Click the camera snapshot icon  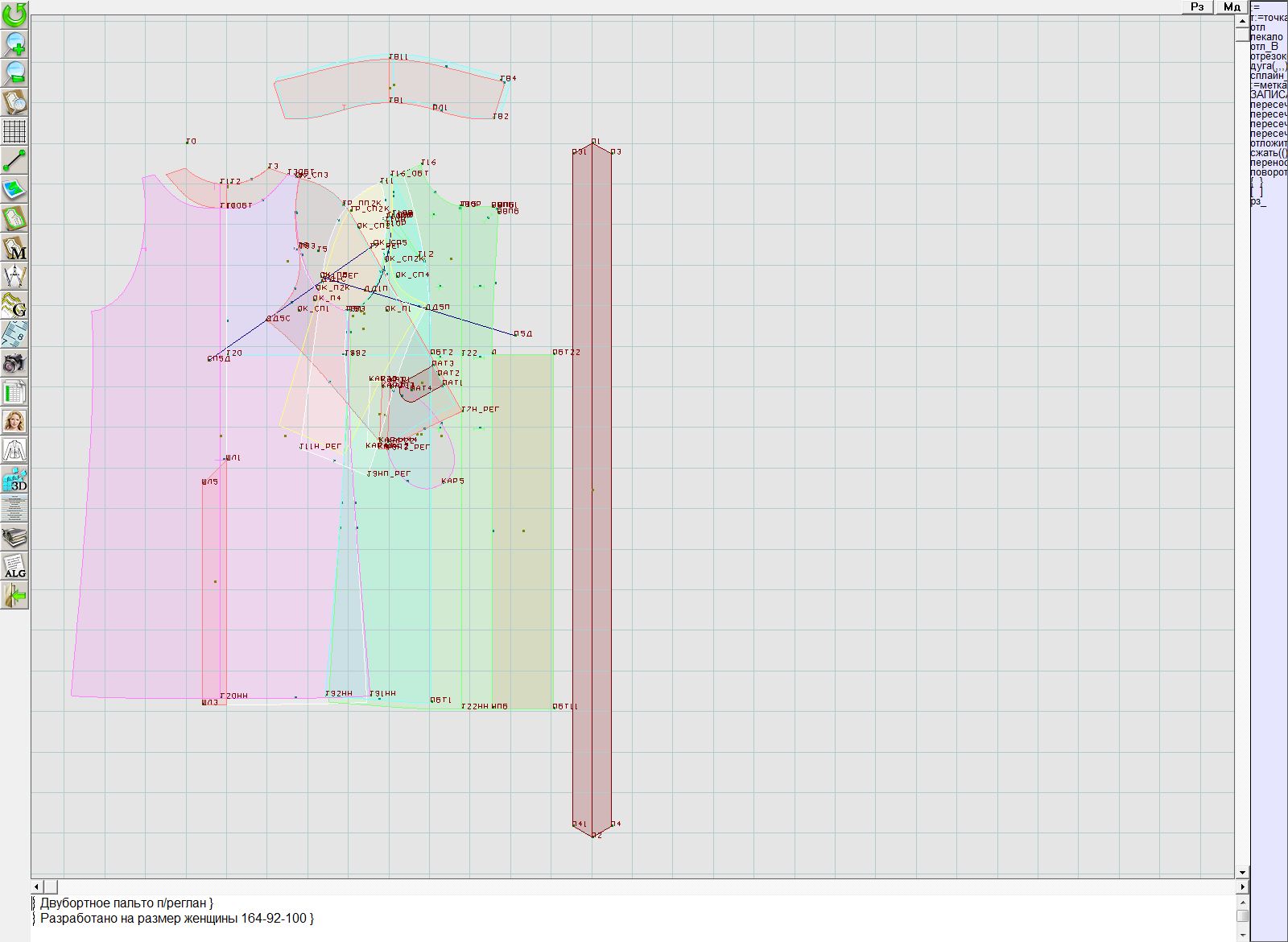click(14, 364)
